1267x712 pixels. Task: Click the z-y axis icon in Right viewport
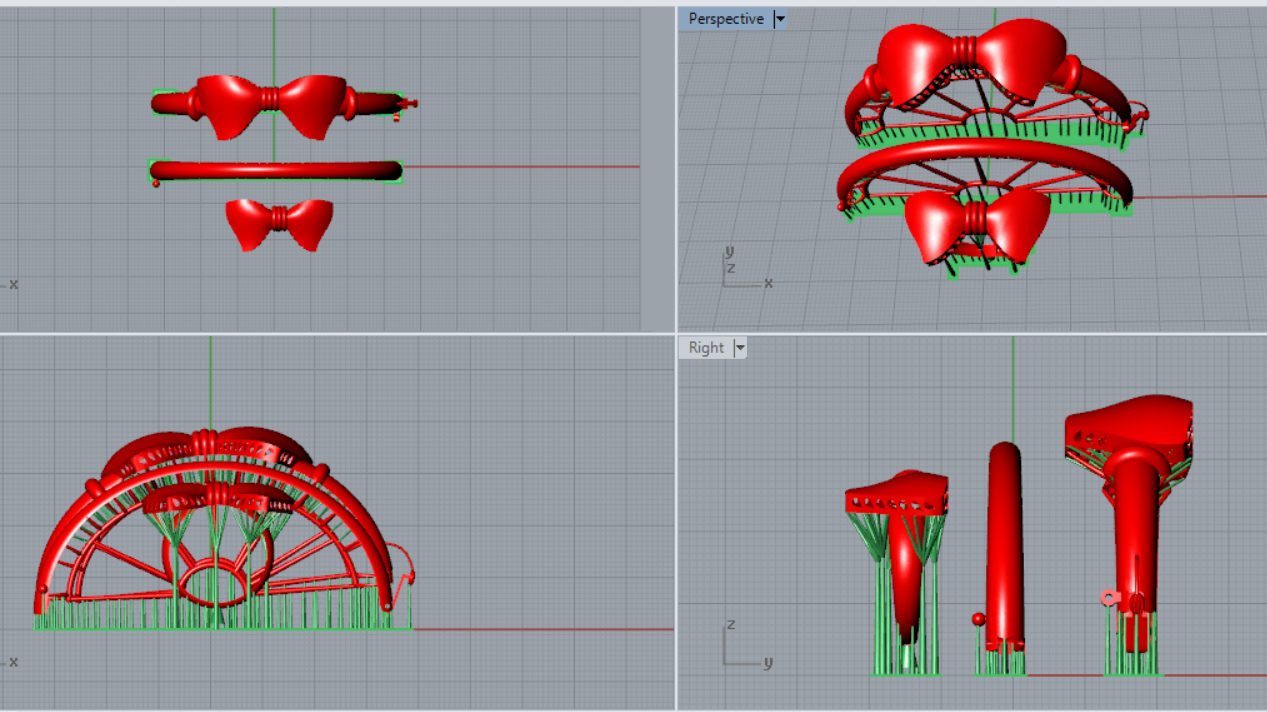pos(742,645)
